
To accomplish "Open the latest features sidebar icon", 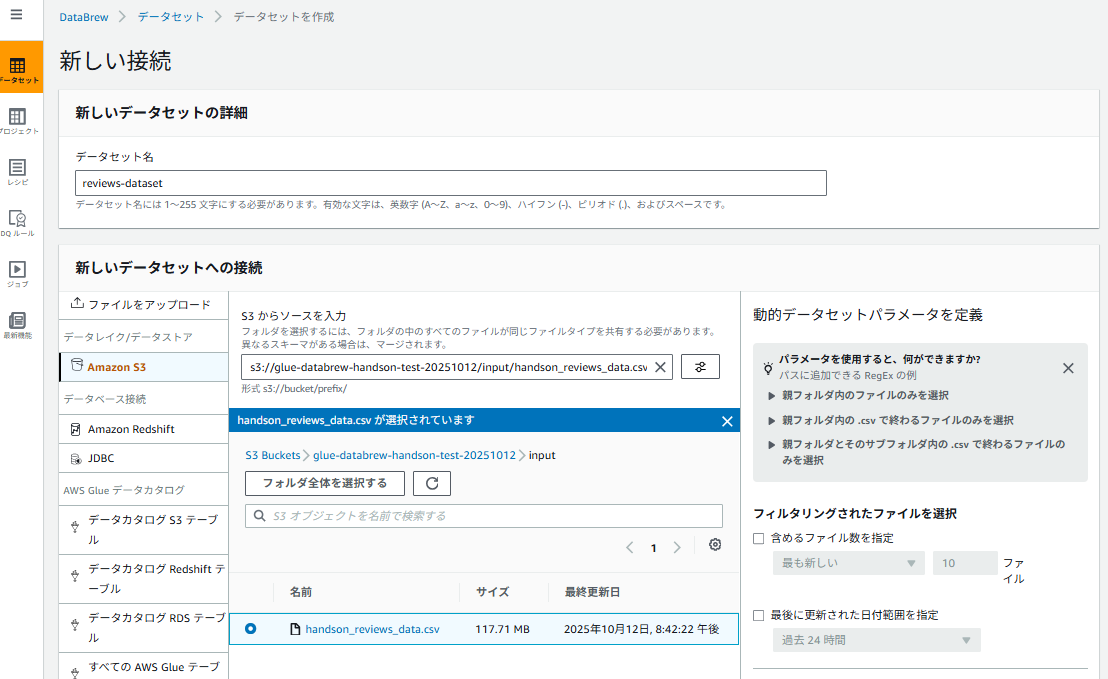I will [x=18, y=325].
